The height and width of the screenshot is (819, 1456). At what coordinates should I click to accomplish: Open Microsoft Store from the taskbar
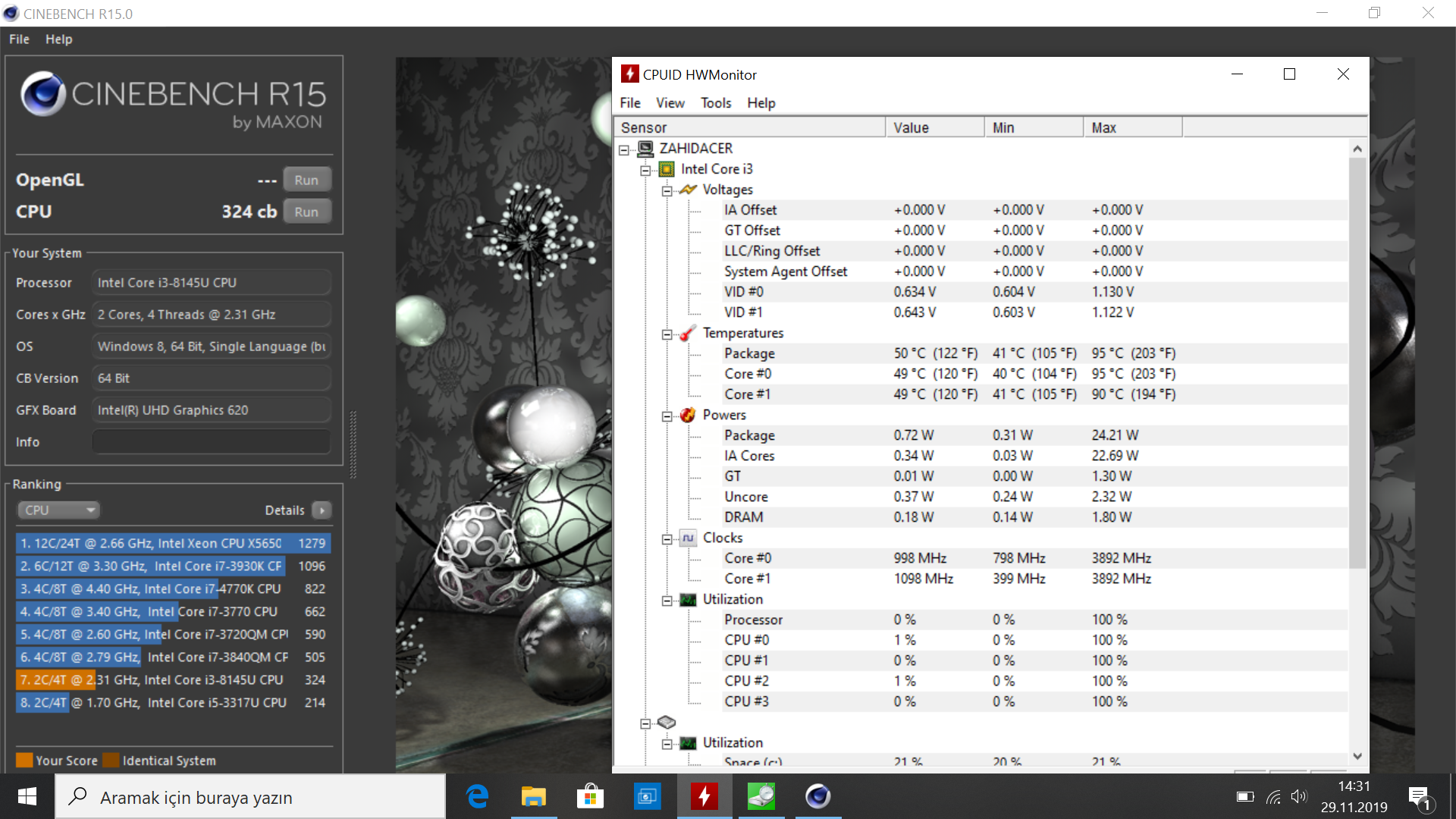point(590,796)
